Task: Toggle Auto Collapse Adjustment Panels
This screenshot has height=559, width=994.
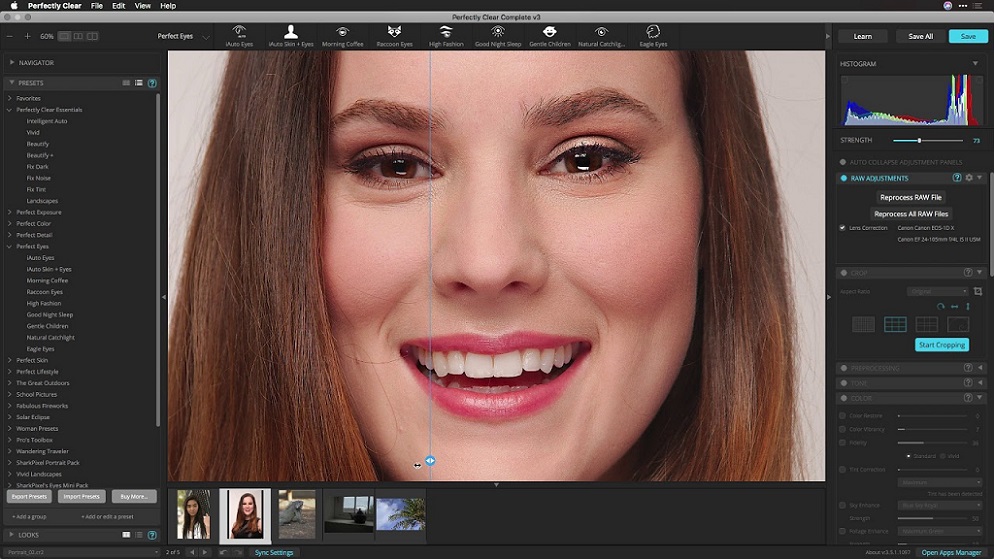Action: [x=843, y=162]
